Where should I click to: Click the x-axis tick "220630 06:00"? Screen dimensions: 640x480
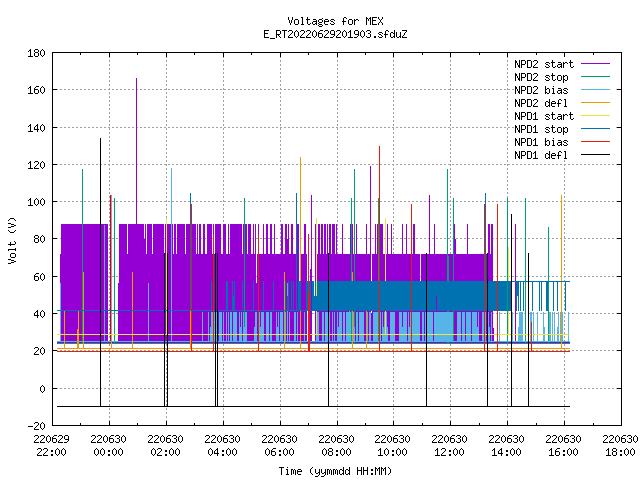(280, 446)
